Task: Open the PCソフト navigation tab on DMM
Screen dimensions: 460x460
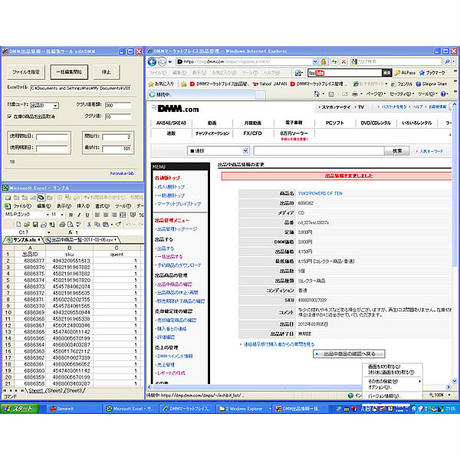Action: pos(334,123)
